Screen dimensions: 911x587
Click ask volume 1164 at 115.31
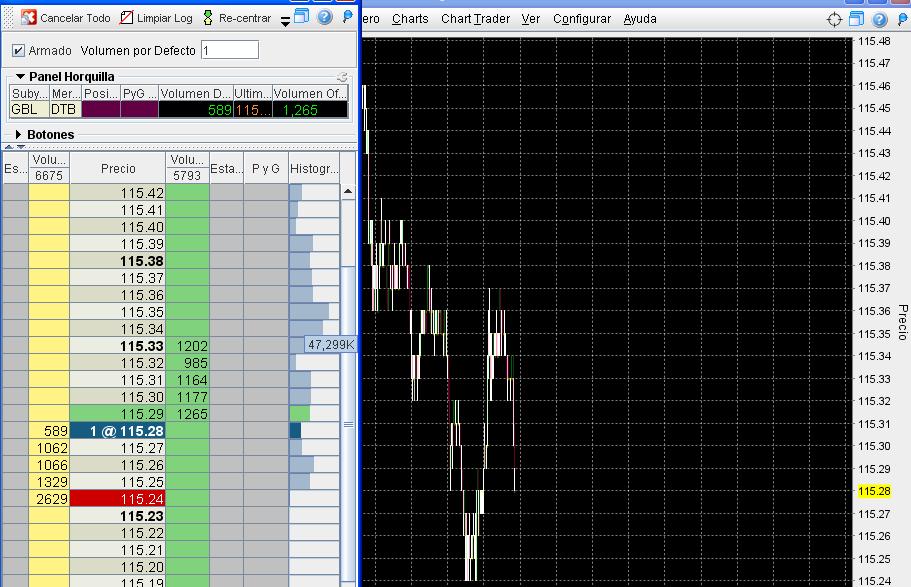[187, 380]
